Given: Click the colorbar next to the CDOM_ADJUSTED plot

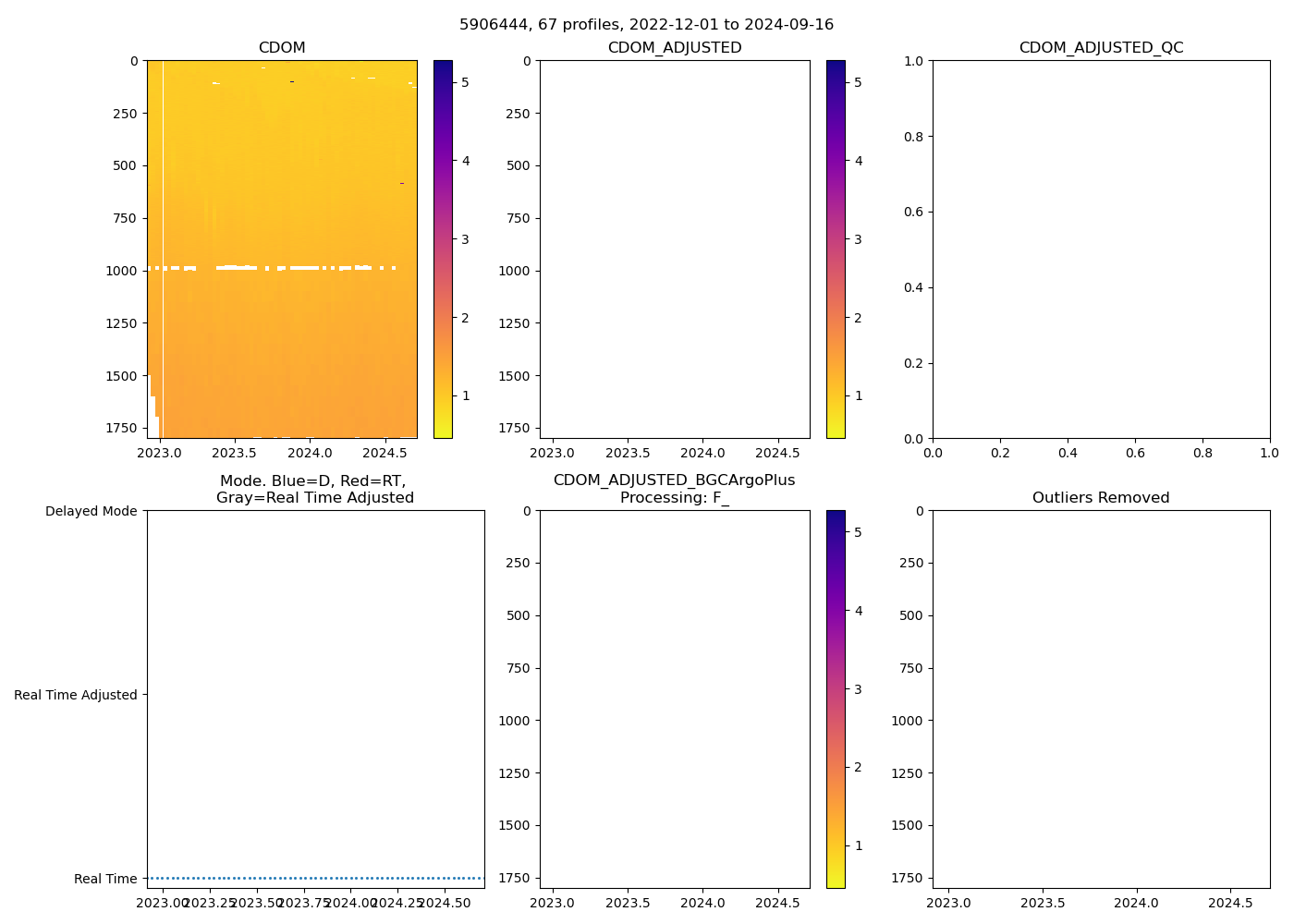Looking at the screenshot, I should pos(836,249).
